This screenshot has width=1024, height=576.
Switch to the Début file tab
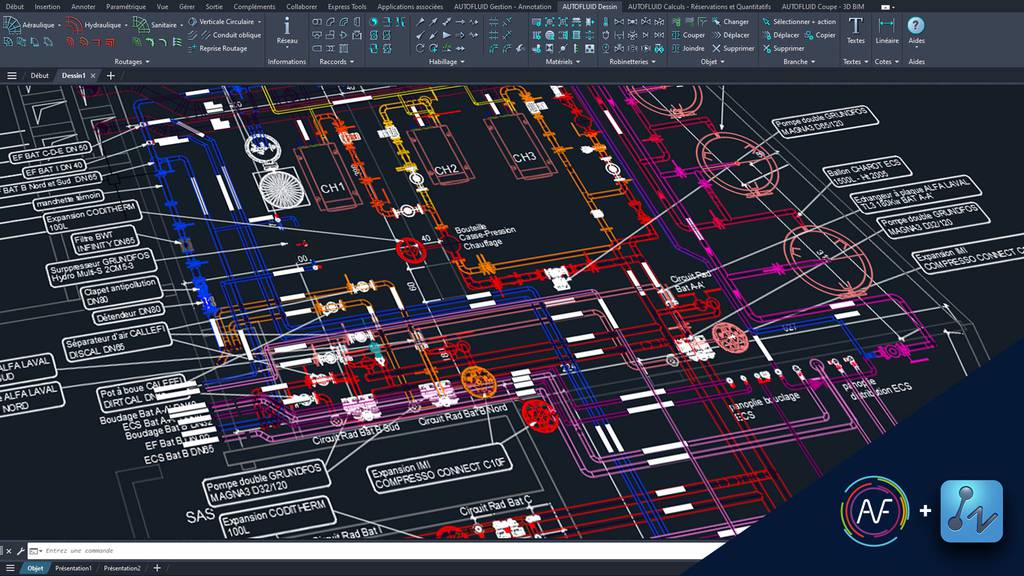click(39, 76)
